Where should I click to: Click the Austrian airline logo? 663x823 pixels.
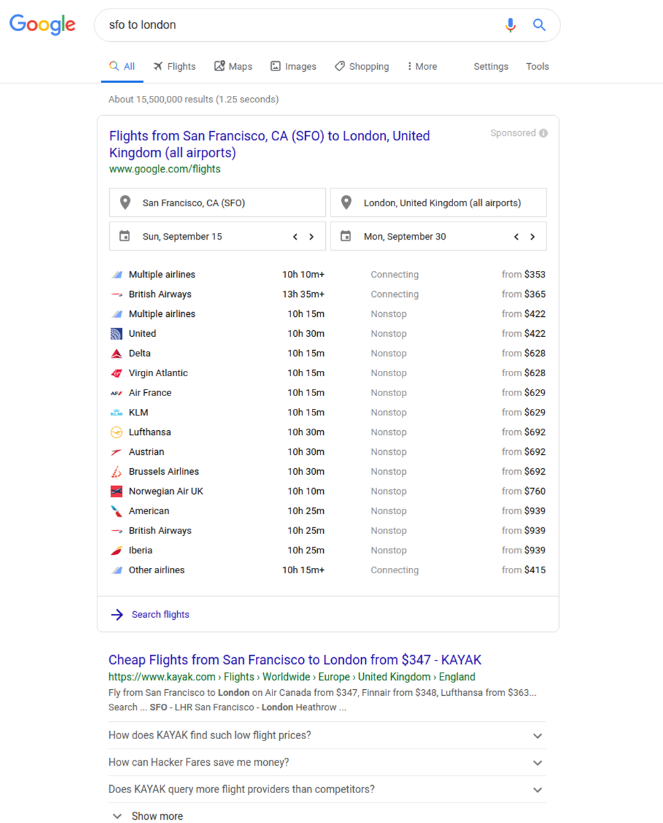tap(117, 452)
